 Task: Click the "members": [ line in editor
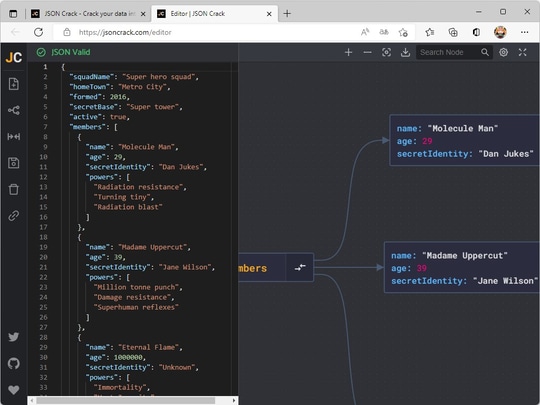tap(94, 127)
